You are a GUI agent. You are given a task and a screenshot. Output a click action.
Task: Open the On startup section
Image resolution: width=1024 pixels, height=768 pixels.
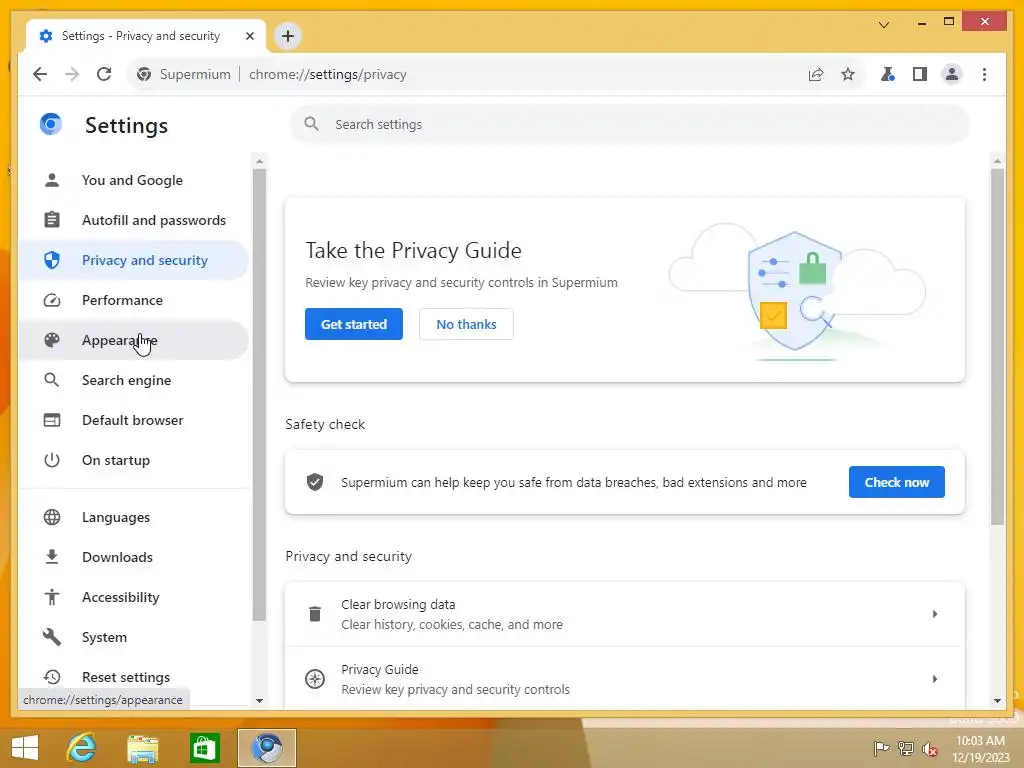point(133,460)
